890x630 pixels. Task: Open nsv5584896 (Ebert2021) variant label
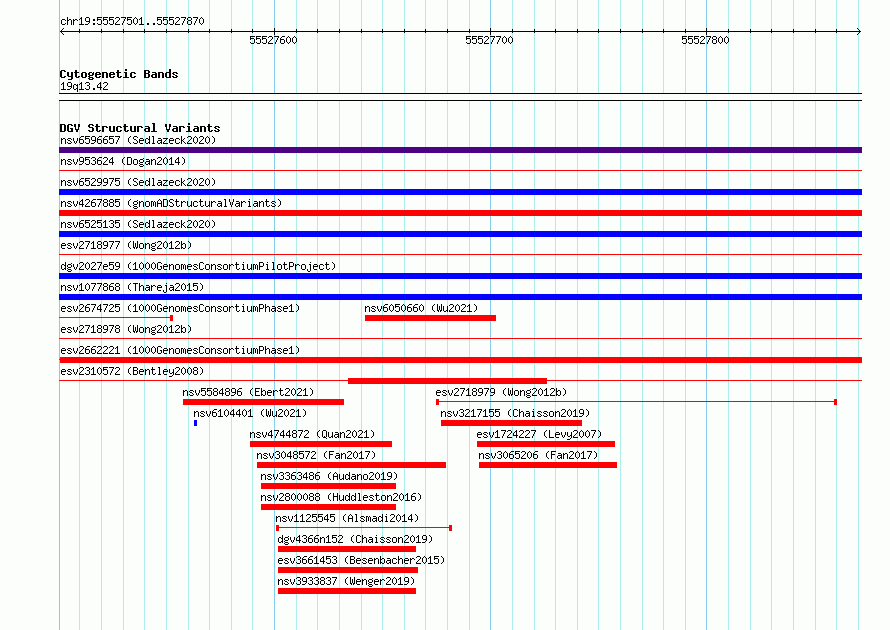point(248,392)
